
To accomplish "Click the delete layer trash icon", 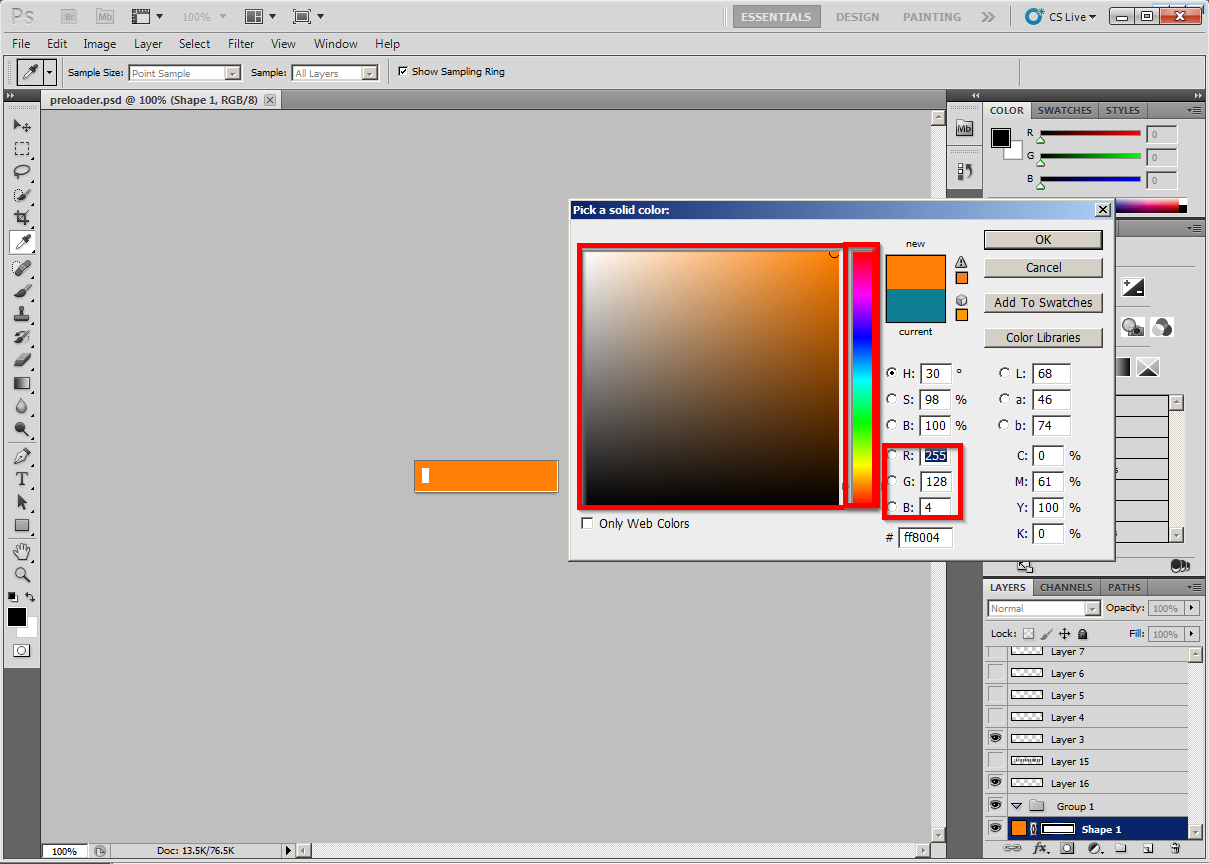I will point(1176,848).
